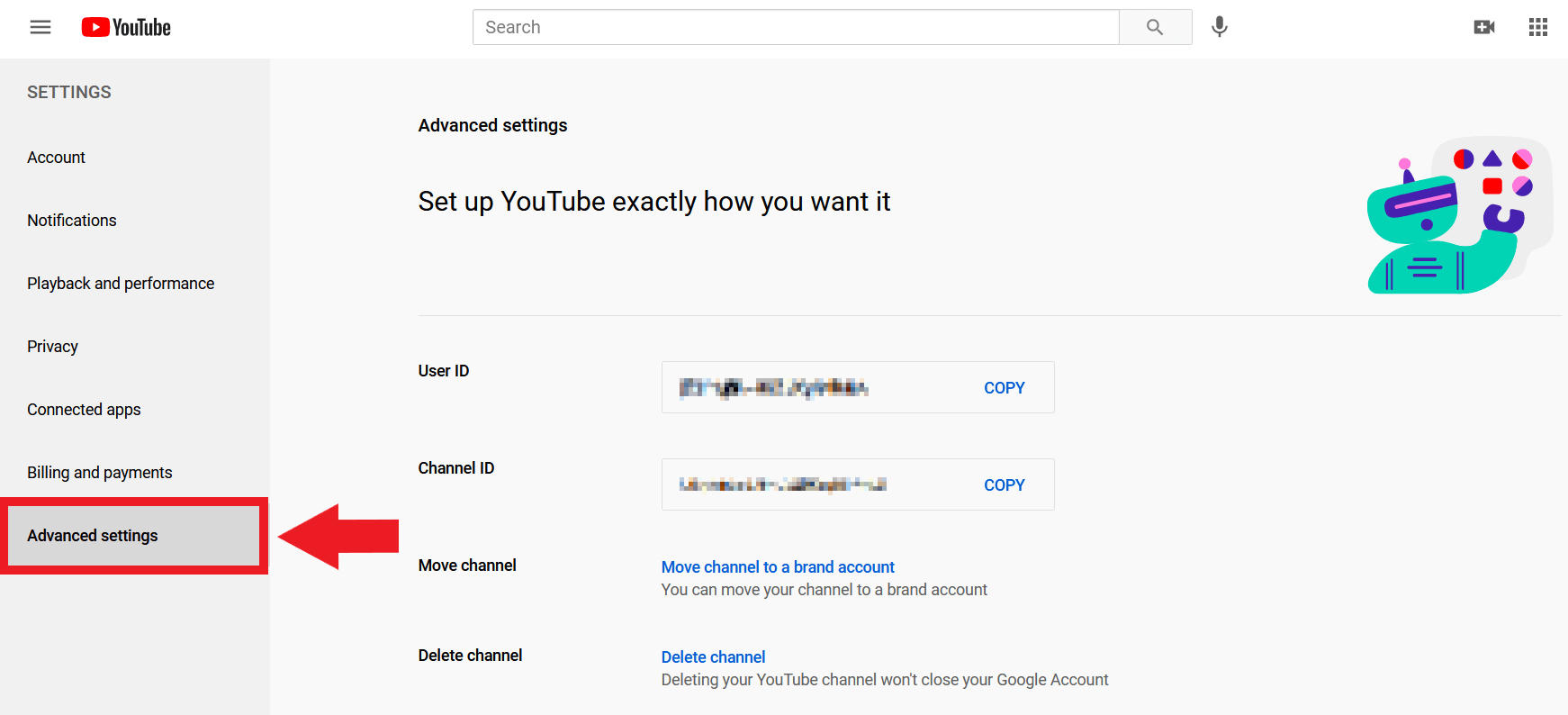Click Move channel to a brand account
Viewport: 1568px width, 715px height.
pyautogui.click(x=778, y=567)
